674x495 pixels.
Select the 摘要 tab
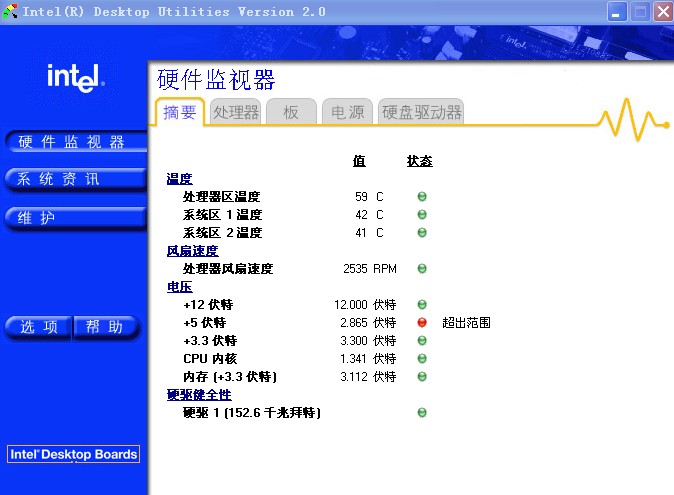[180, 112]
